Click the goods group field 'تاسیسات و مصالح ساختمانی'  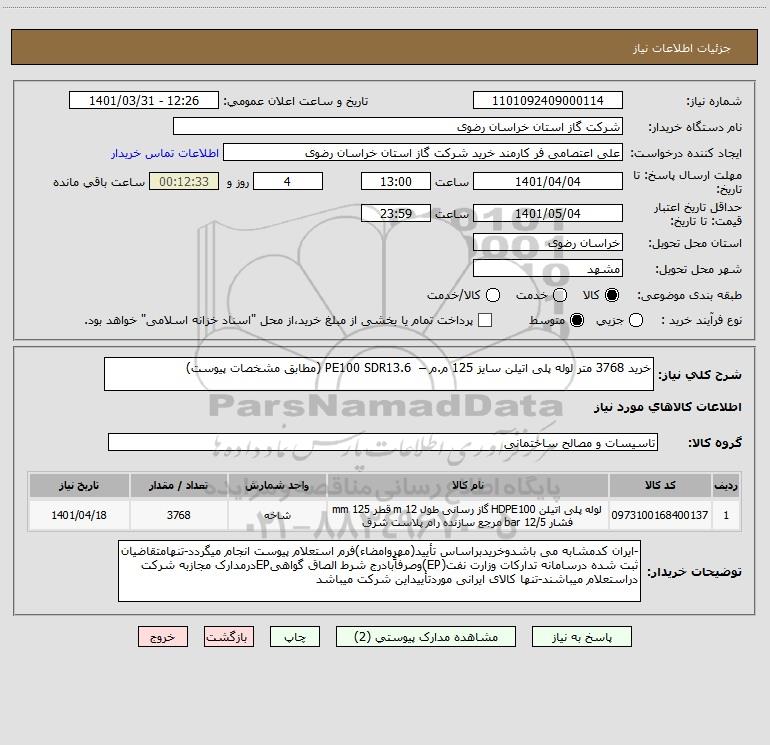click(x=383, y=442)
